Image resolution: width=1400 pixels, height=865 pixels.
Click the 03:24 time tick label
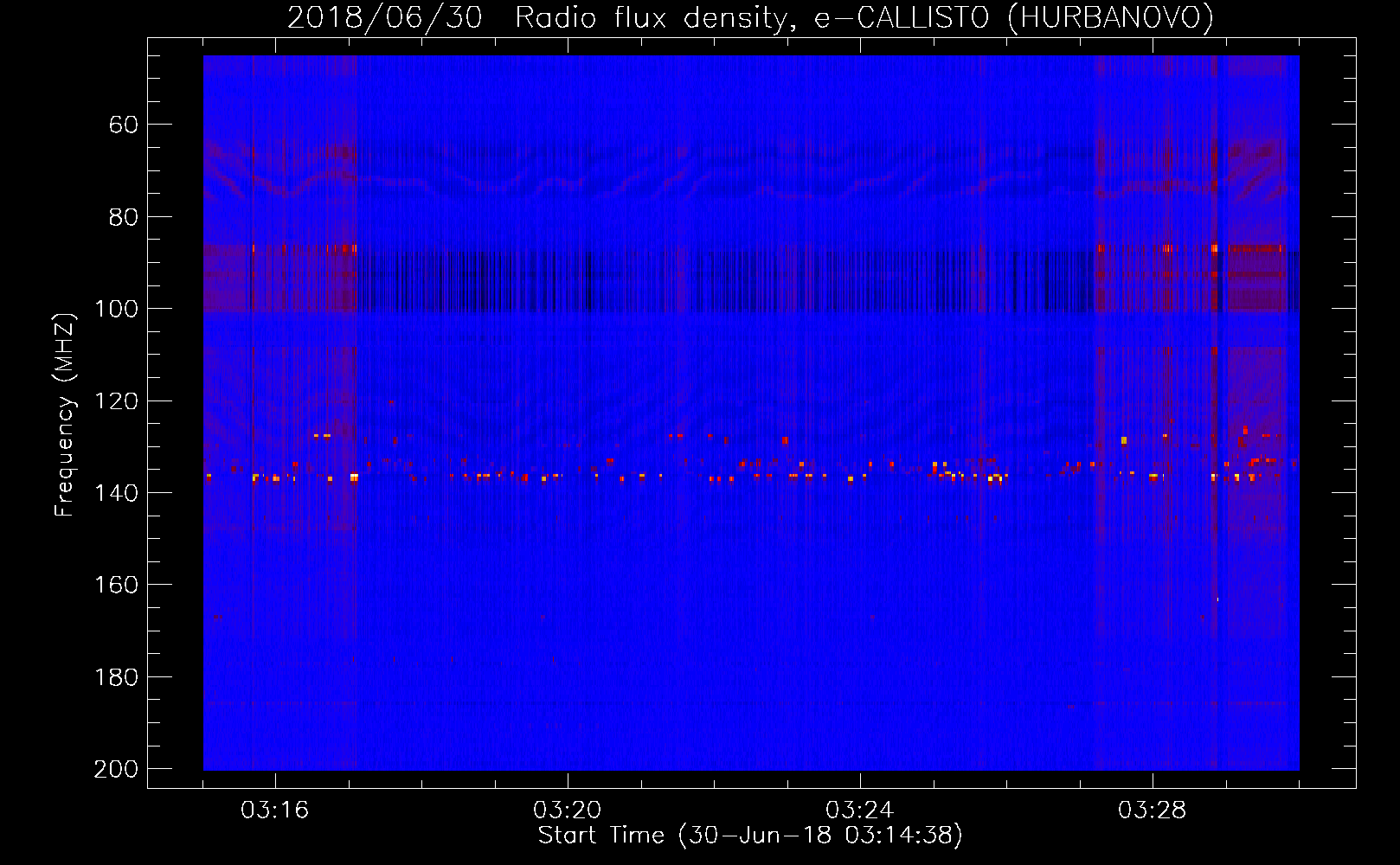860,811
